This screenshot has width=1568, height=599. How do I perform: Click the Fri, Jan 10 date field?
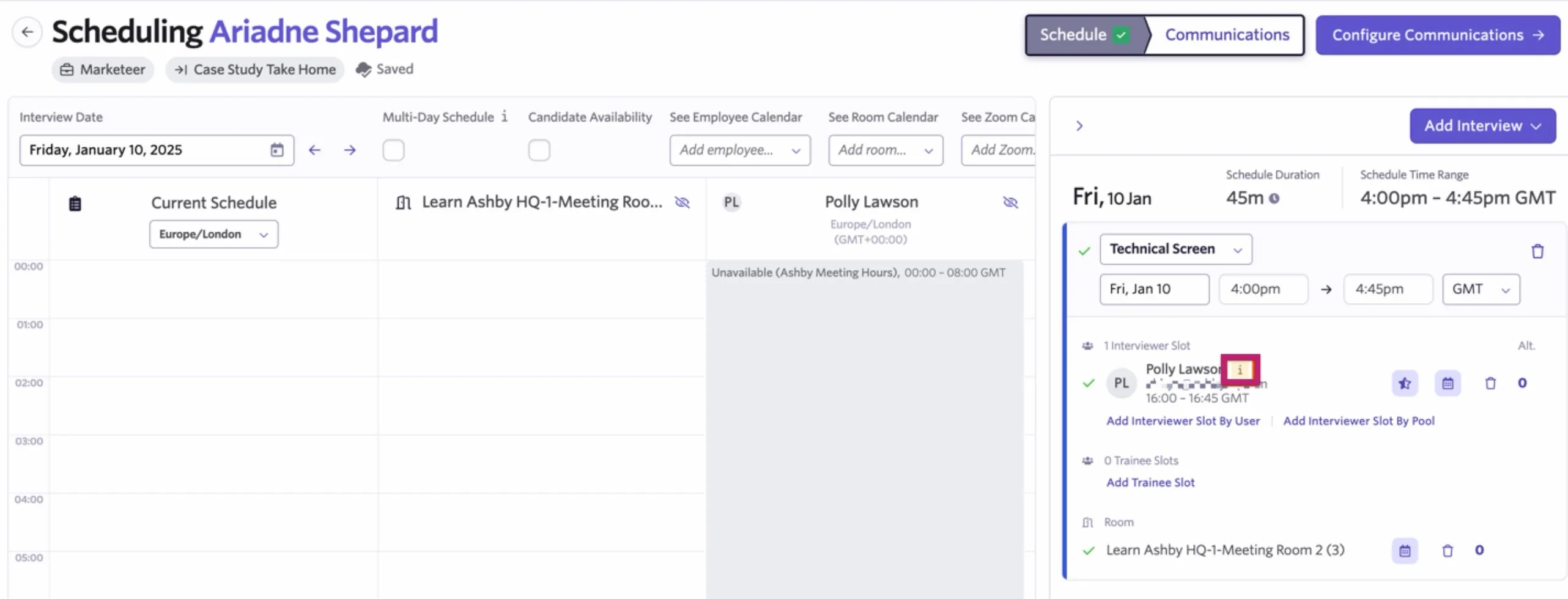[x=1154, y=289]
